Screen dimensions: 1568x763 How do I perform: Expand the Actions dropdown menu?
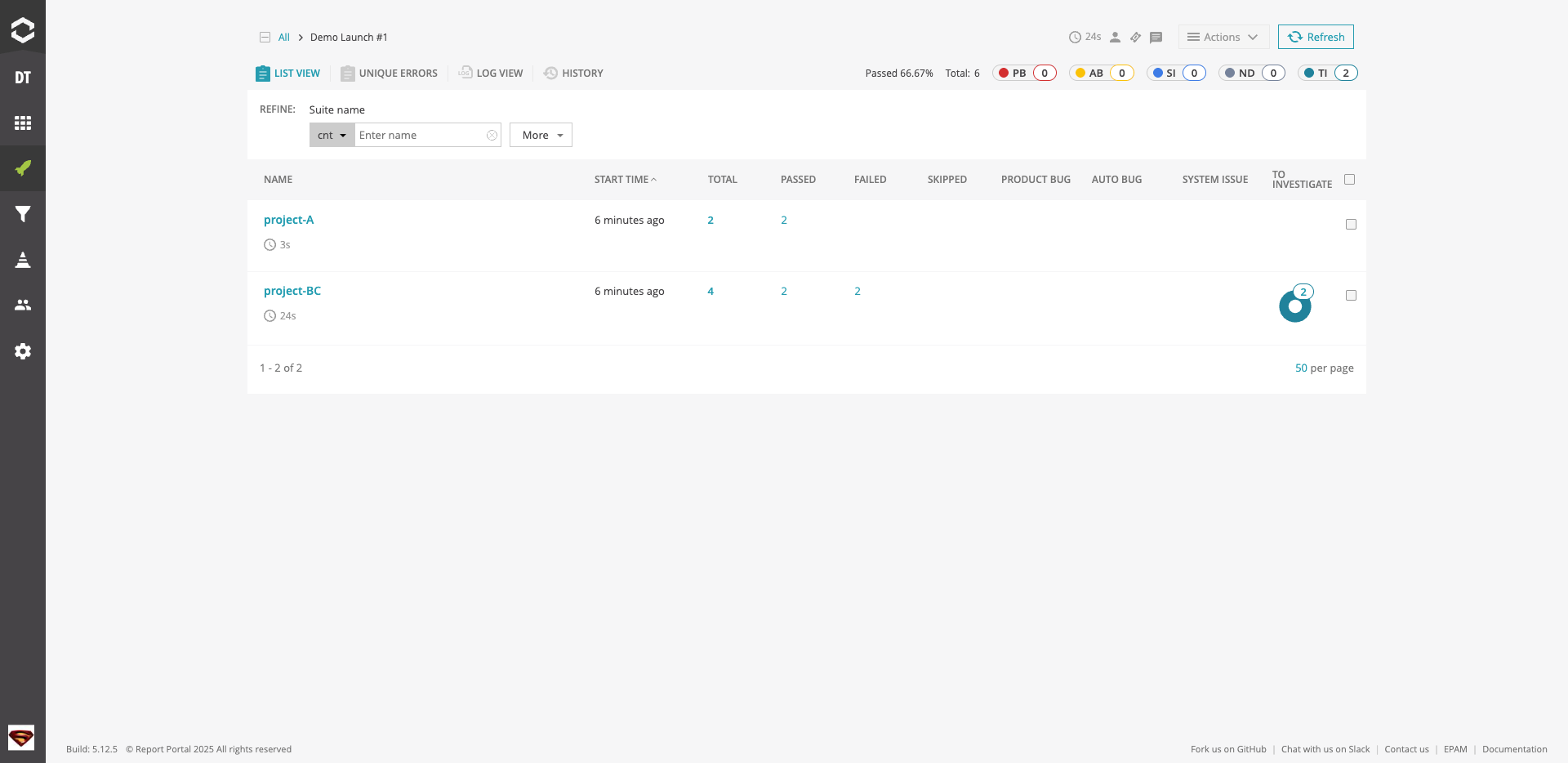[x=1223, y=37]
